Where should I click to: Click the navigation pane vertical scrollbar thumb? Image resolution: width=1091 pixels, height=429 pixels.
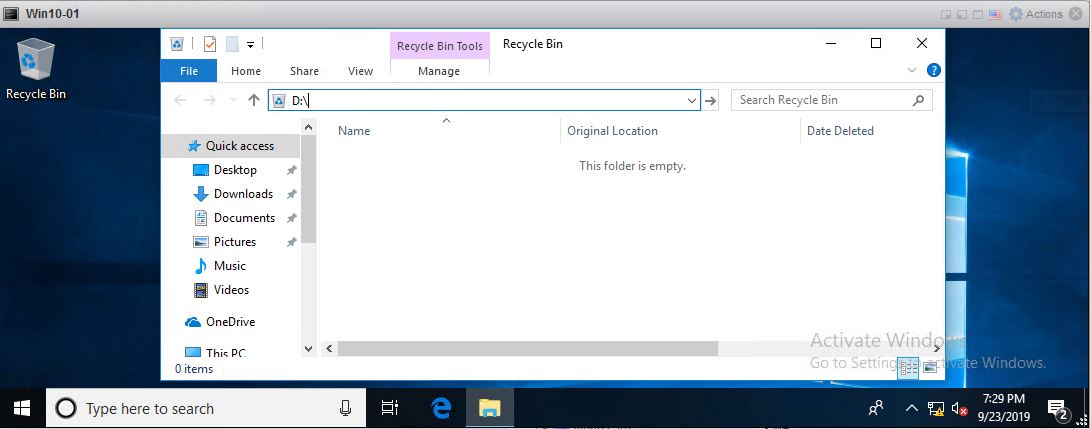pyautogui.click(x=309, y=189)
